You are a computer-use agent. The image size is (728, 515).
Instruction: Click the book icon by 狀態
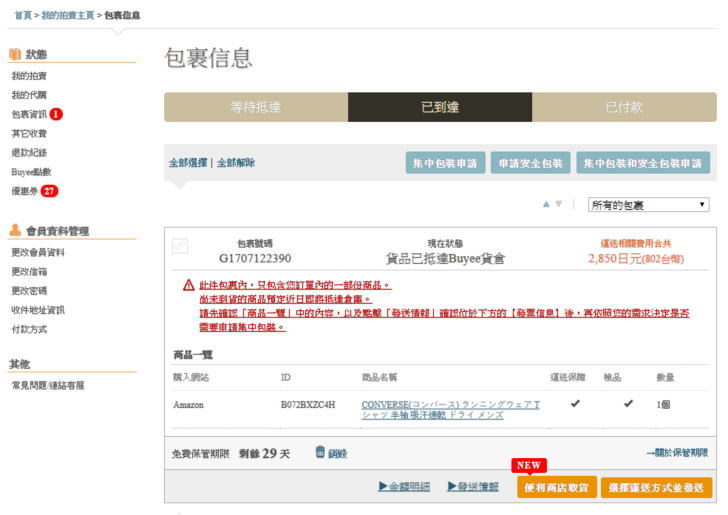coord(15,54)
